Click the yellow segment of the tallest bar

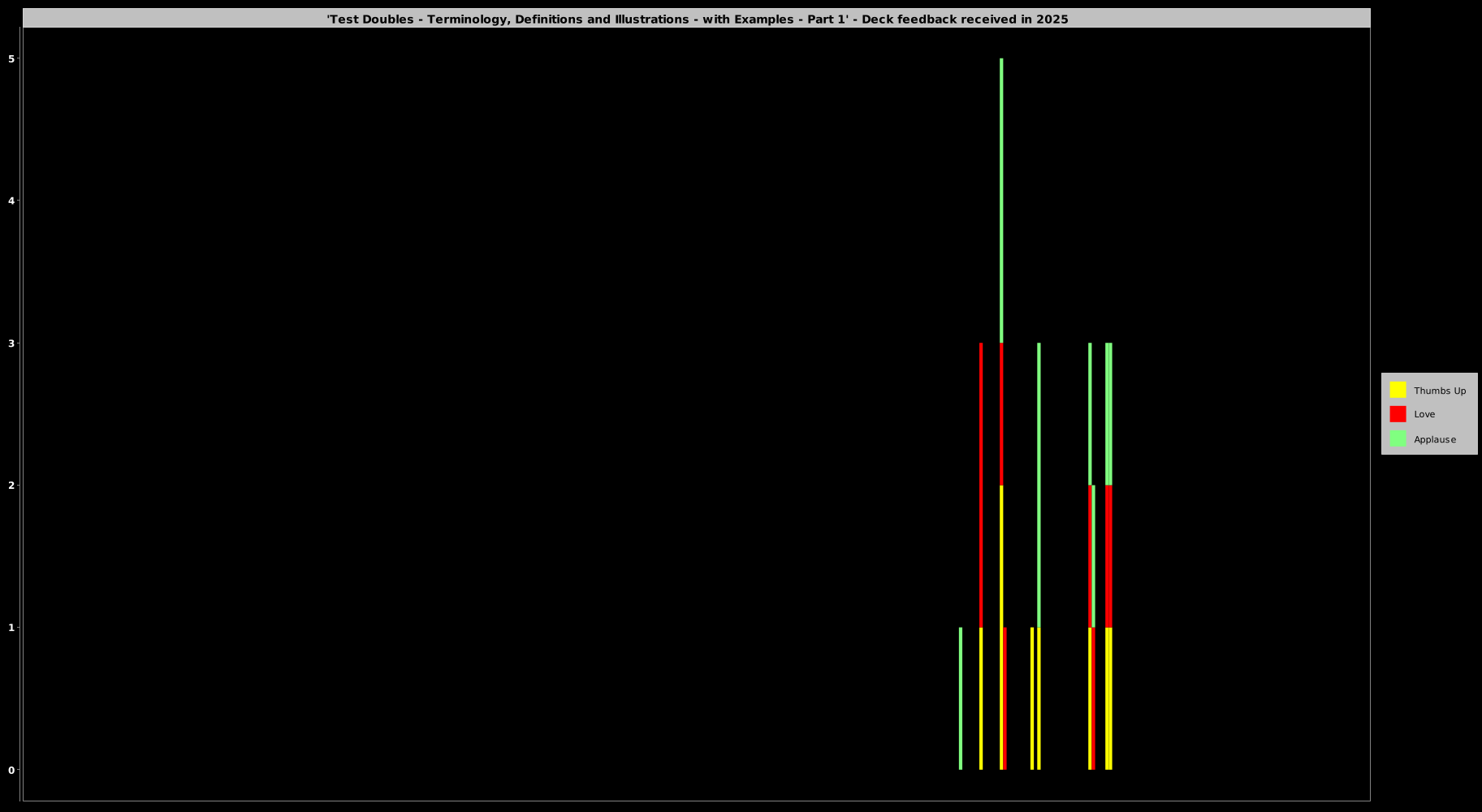click(1001, 627)
